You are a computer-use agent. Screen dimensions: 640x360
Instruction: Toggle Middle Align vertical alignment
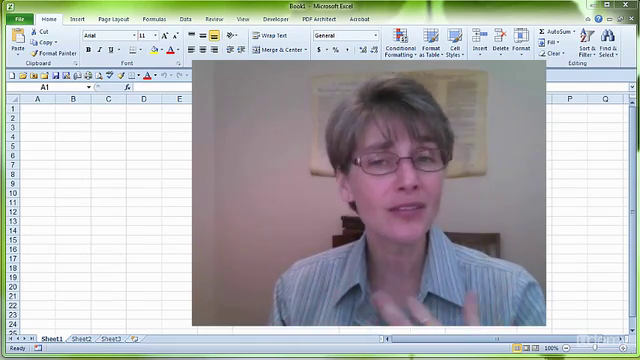[x=203, y=36]
